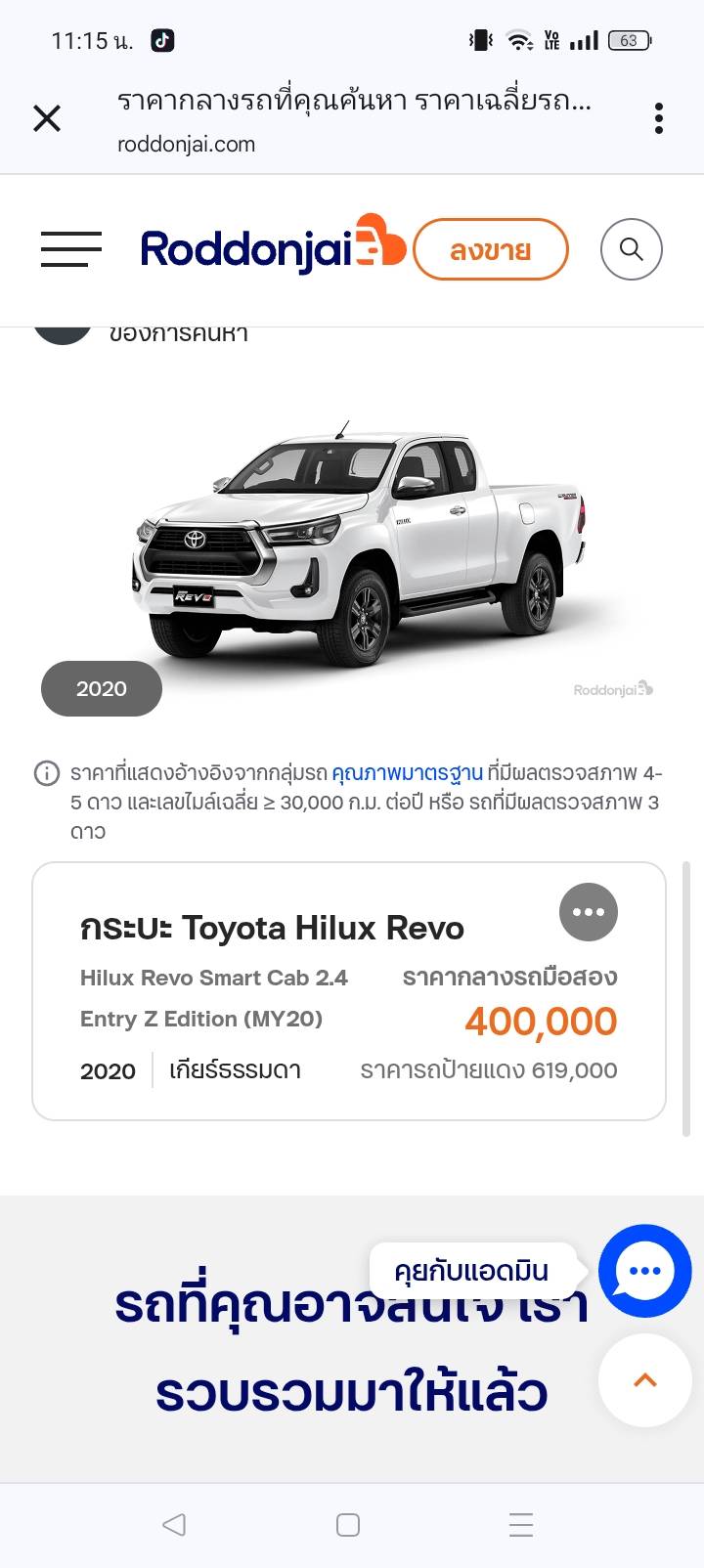This screenshot has height=1568, width=704.
Task: Open browser three-dot overflow menu
Action: tap(659, 118)
